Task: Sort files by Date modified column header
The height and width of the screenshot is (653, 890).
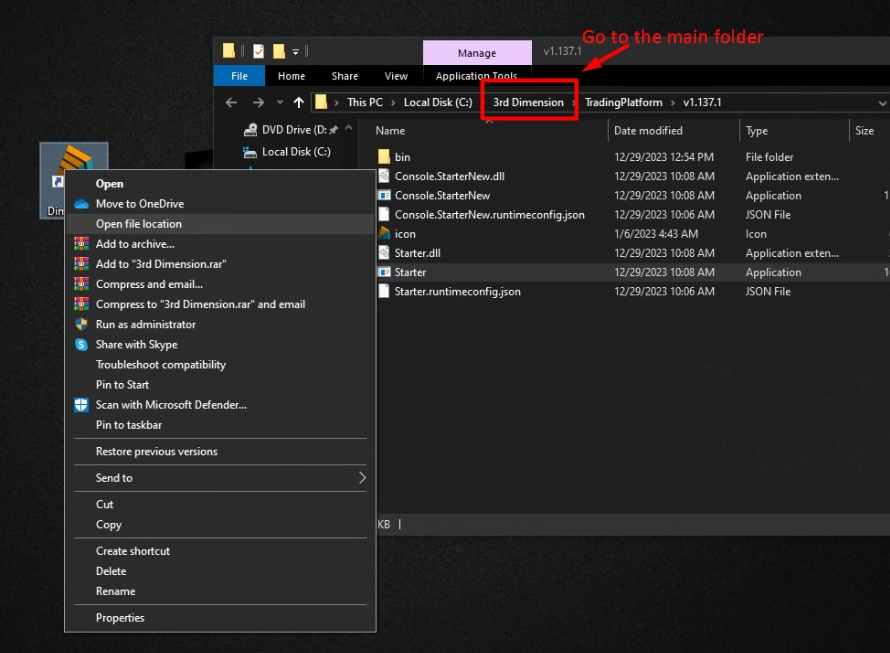Action: point(648,131)
